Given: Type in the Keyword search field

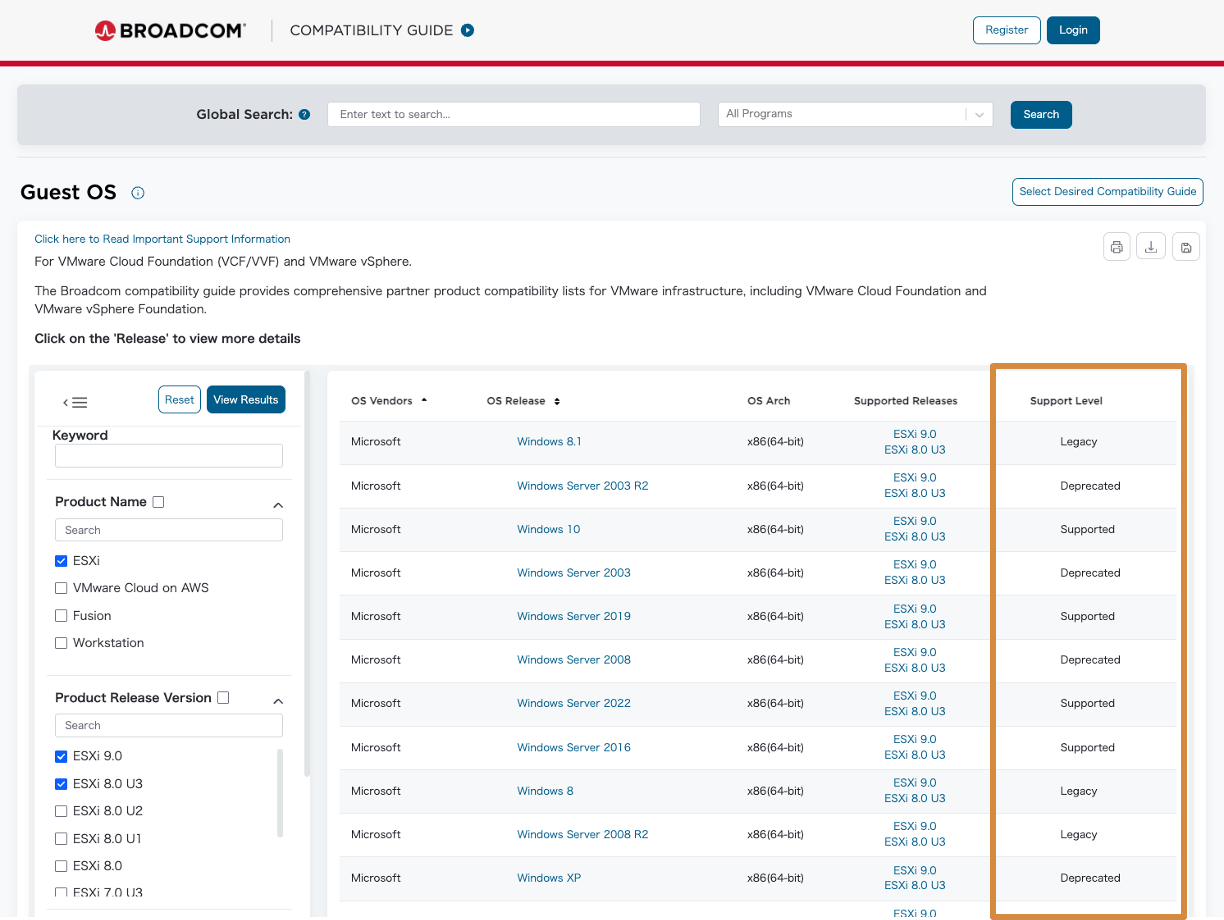Looking at the screenshot, I should 168,455.
